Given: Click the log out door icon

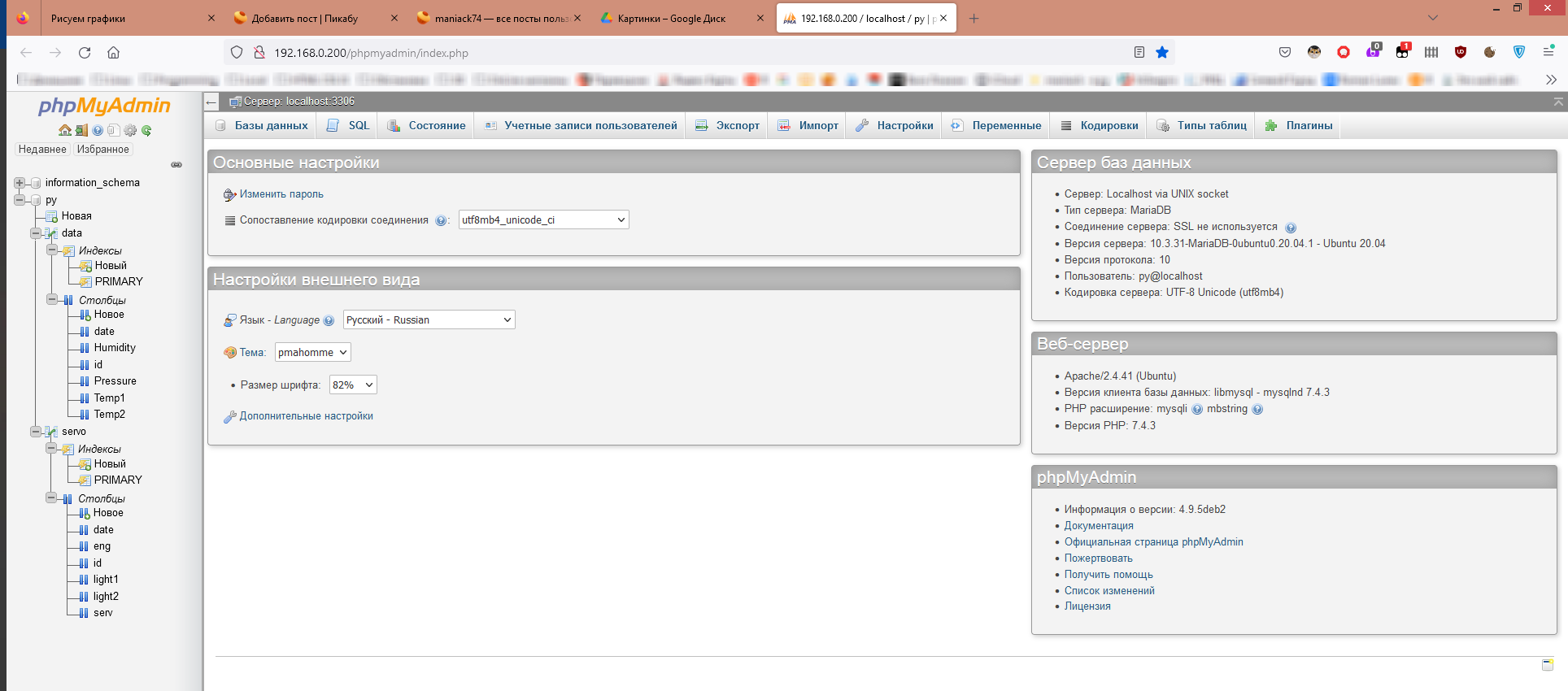Looking at the screenshot, I should coord(81,130).
